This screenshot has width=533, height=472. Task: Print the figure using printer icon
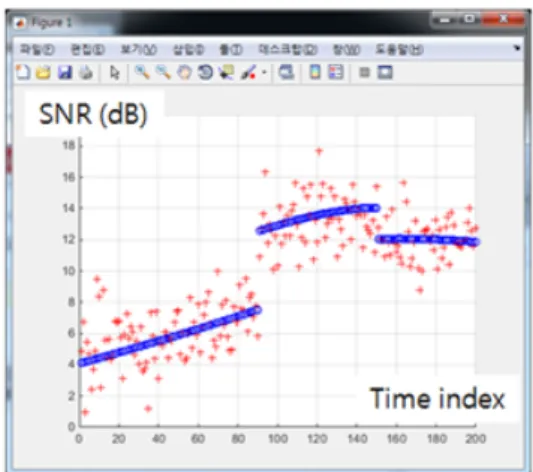tap(86, 72)
